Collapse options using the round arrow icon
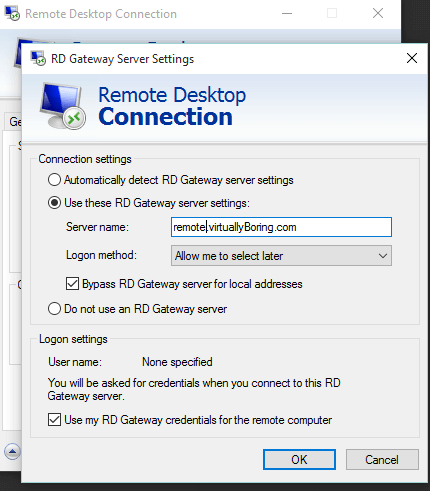Screen dimensions: 430x491 (12, 452)
